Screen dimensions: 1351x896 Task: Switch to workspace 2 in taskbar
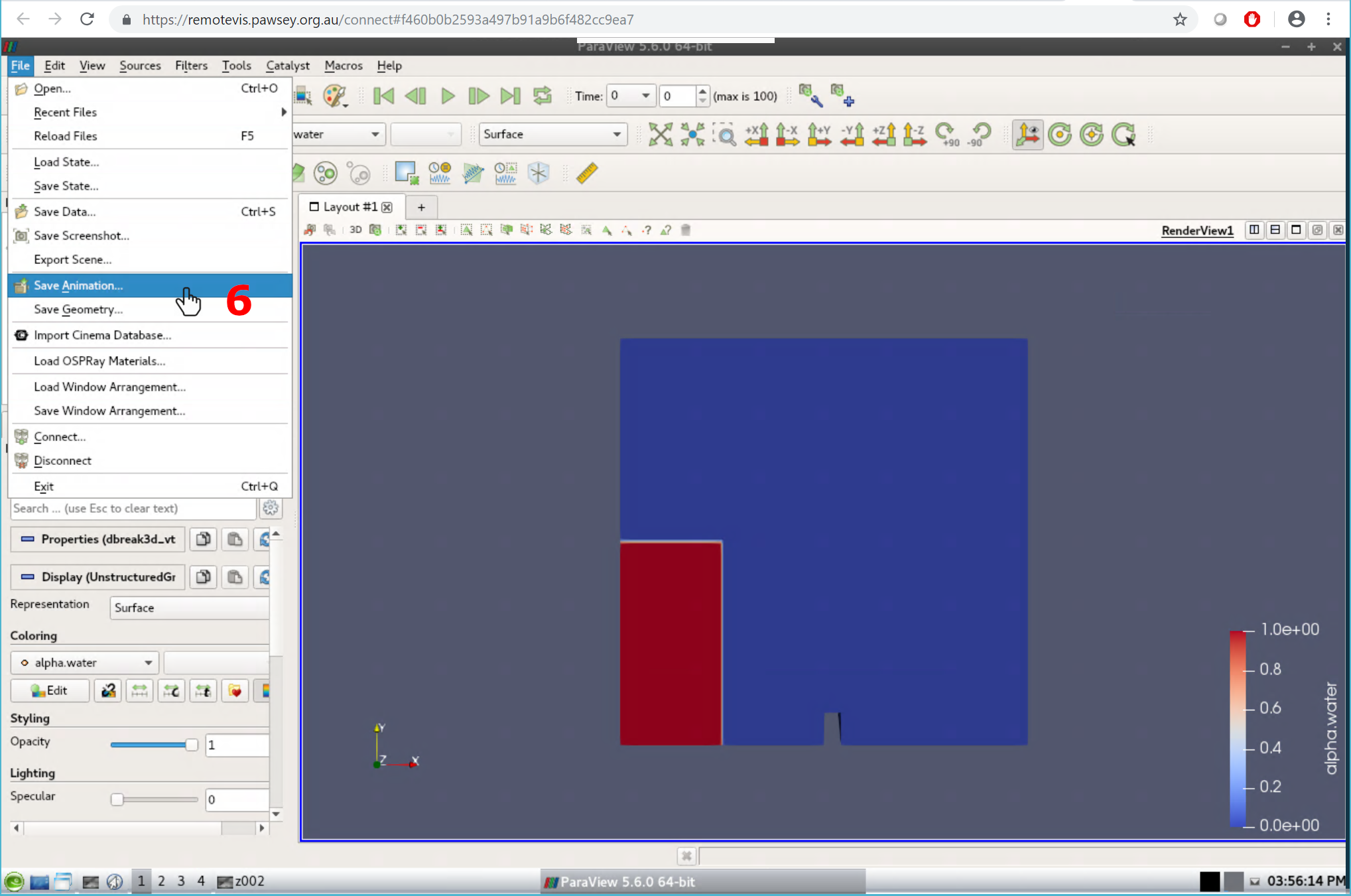(161, 881)
